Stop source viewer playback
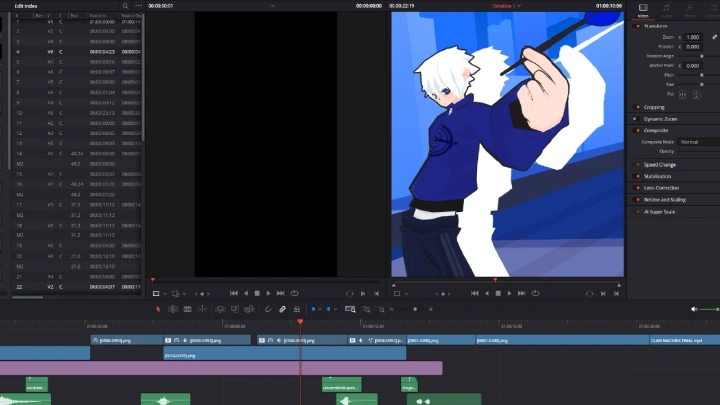The width and height of the screenshot is (720, 405). tap(257, 293)
